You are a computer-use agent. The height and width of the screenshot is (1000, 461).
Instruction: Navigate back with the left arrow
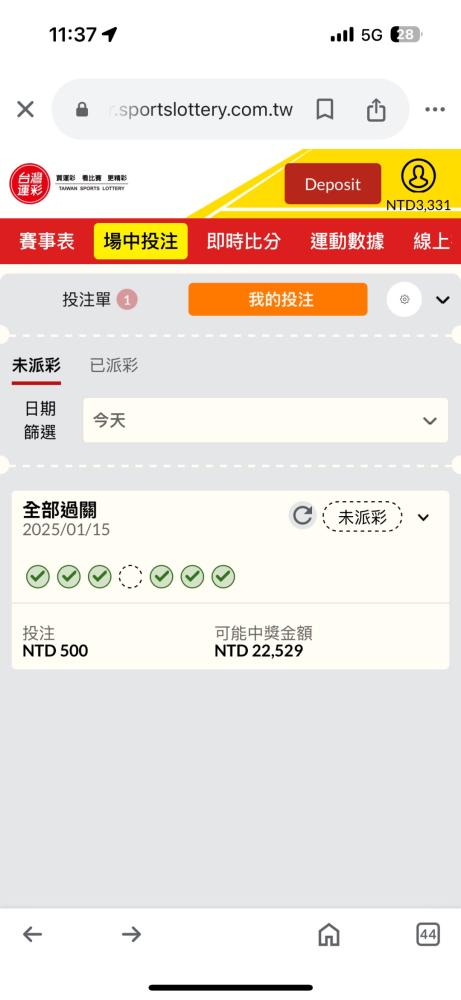pos(32,935)
